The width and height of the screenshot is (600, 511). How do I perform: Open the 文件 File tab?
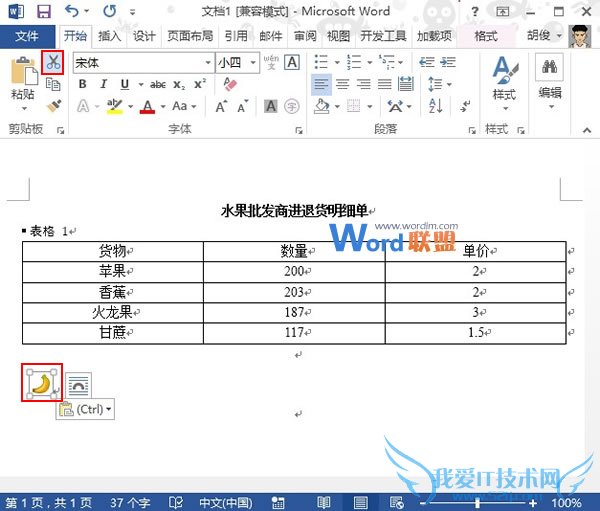[27, 36]
